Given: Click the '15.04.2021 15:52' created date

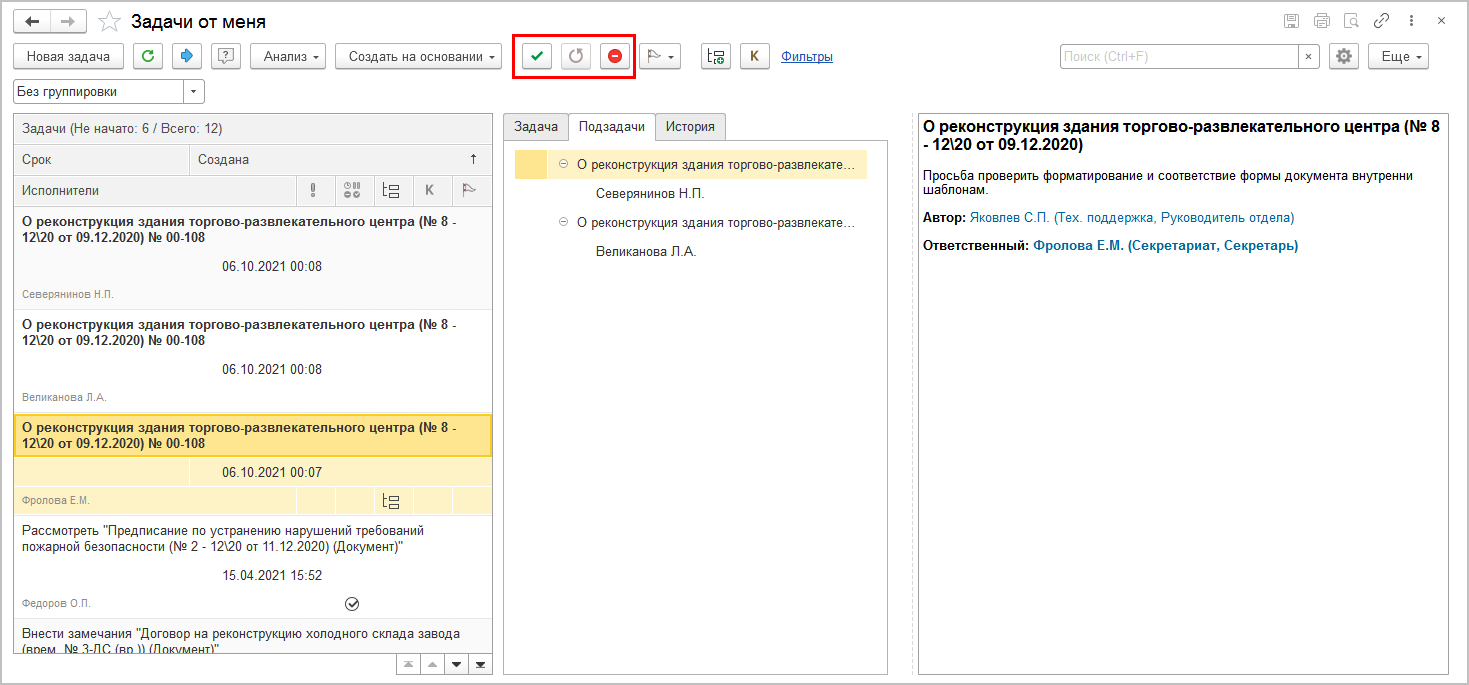Looking at the screenshot, I should (x=272, y=575).
